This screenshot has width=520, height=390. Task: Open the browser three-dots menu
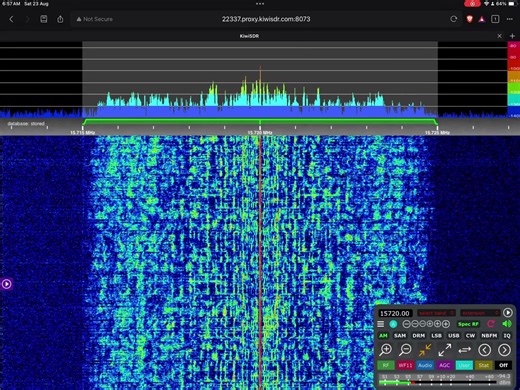click(x=510, y=19)
